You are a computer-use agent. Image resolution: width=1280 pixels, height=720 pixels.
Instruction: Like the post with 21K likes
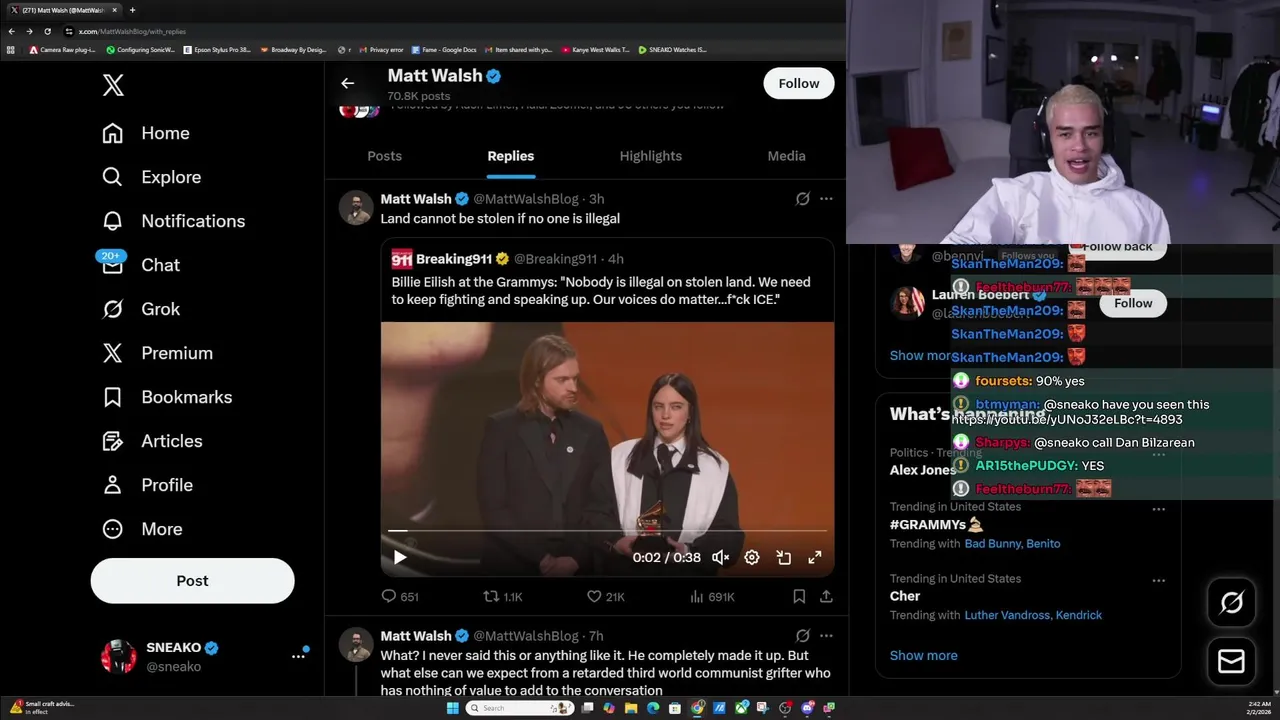click(605, 596)
